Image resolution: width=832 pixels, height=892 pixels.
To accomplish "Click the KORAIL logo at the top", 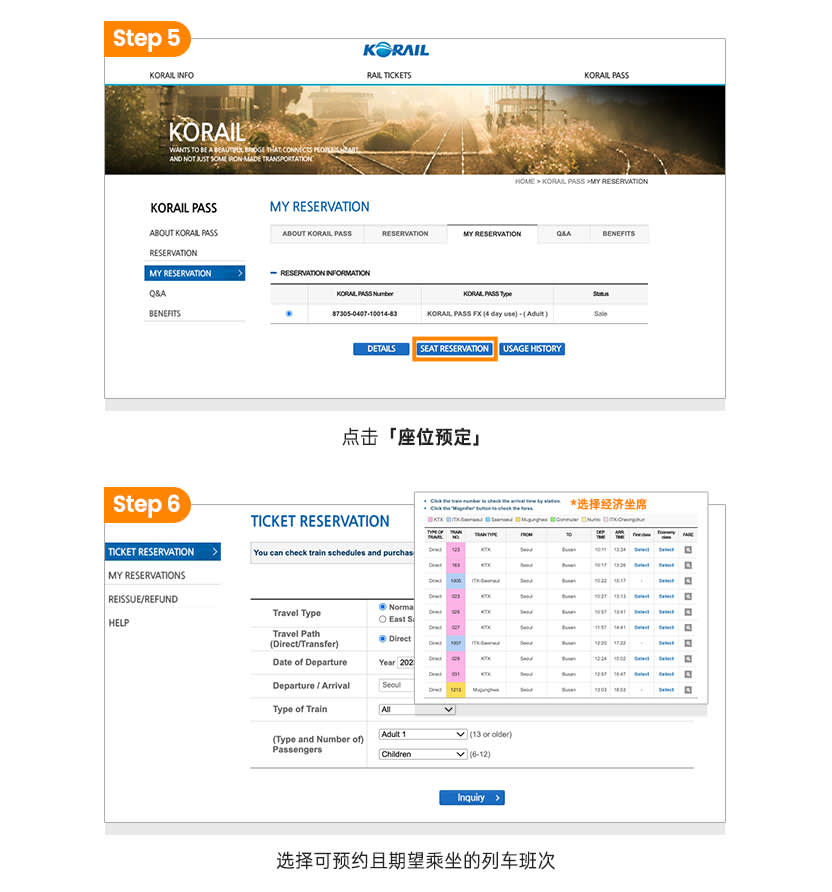I will coord(396,51).
